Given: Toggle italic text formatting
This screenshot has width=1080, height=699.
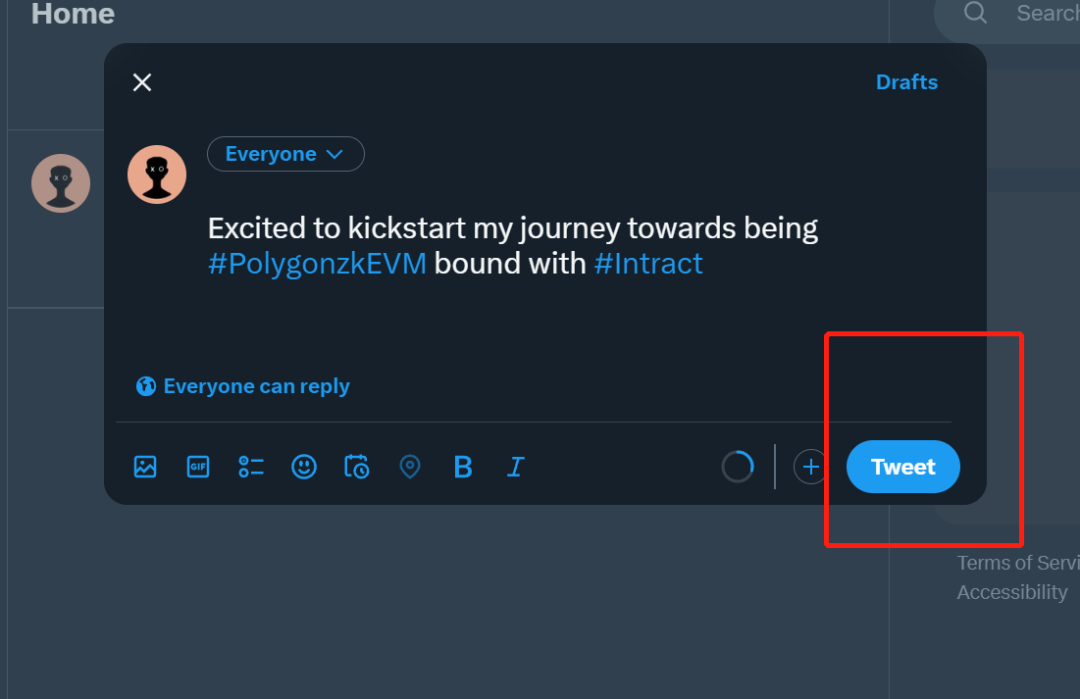Looking at the screenshot, I should tap(515, 467).
